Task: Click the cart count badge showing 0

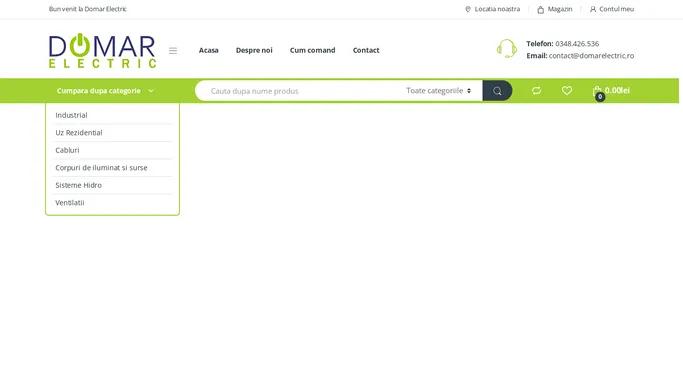Action: click(600, 97)
